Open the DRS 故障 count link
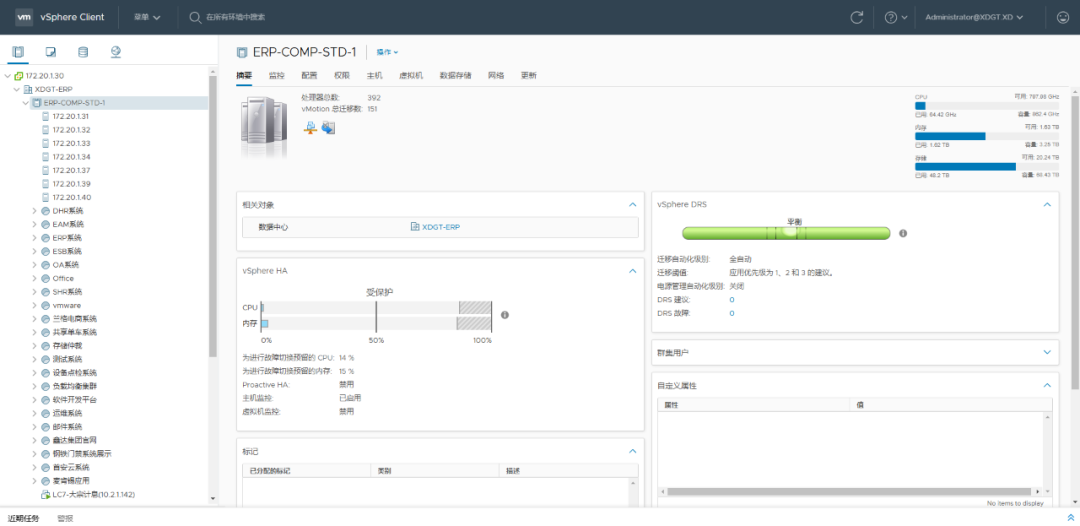This screenshot has width=1080, height=526. tap(731, 313)
